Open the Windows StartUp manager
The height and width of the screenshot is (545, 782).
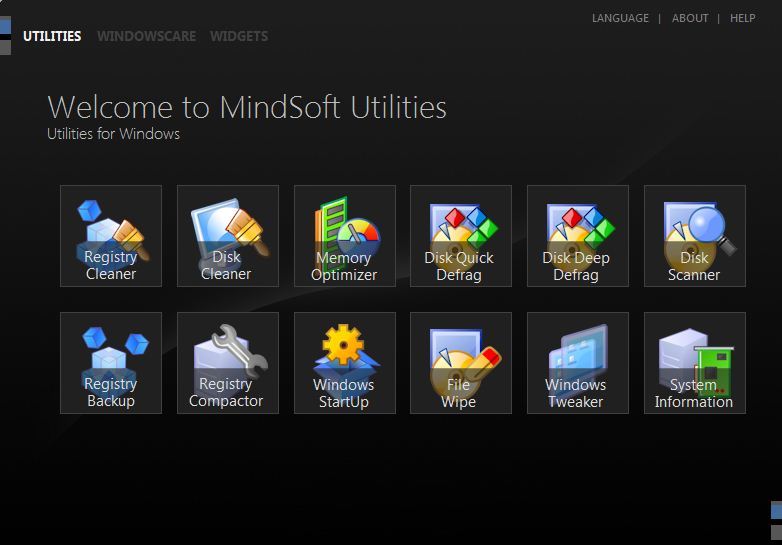(345, 363)
